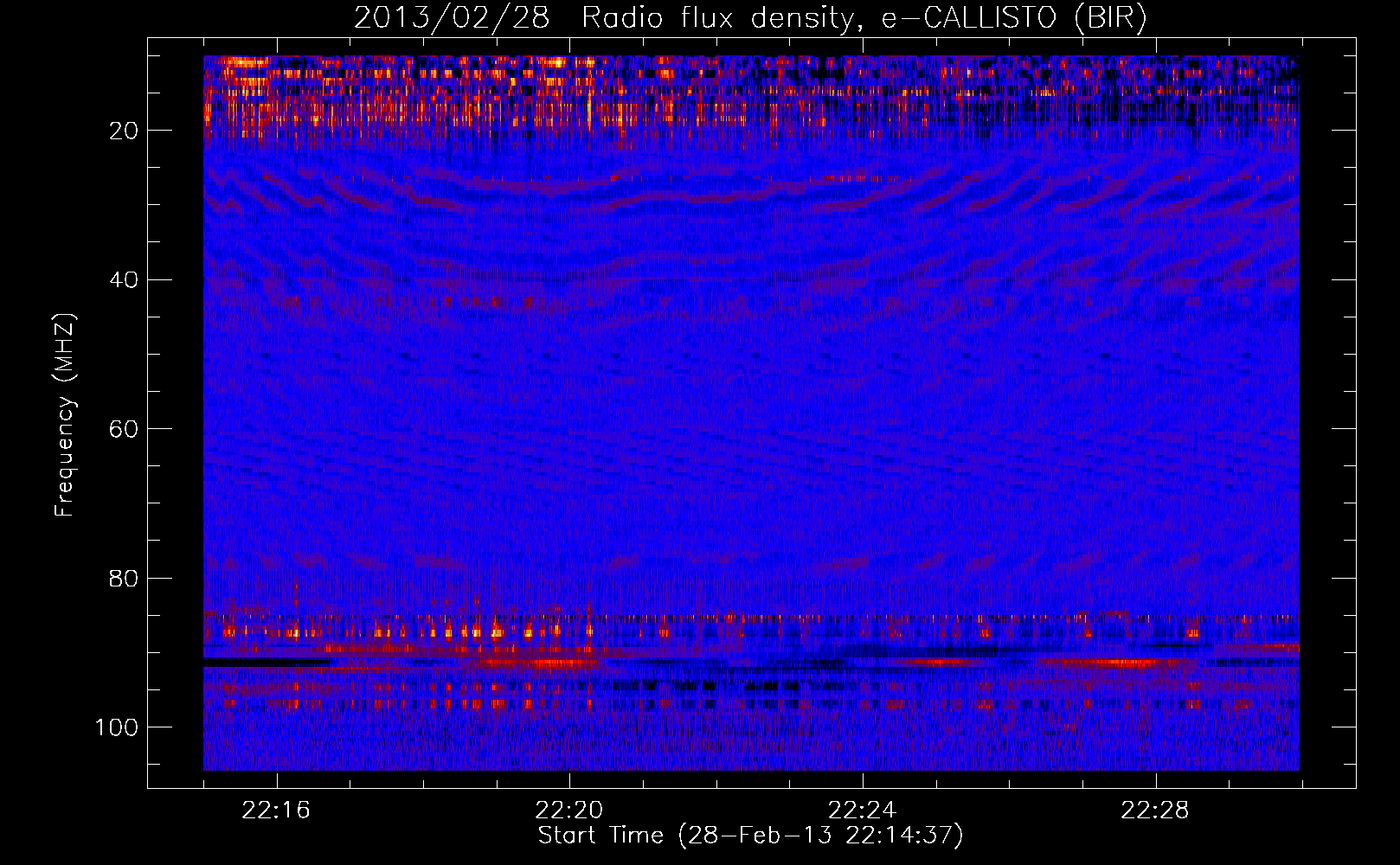The width and height of the screenshot is (1400, 865).
Task: Click the plot title "Radio flux density, e-CALLISTO (BIR)"
Action: click(864, 18)
